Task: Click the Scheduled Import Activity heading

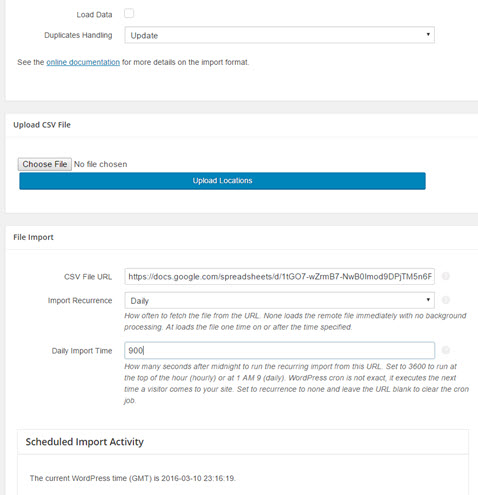Action: click(85, 442)
